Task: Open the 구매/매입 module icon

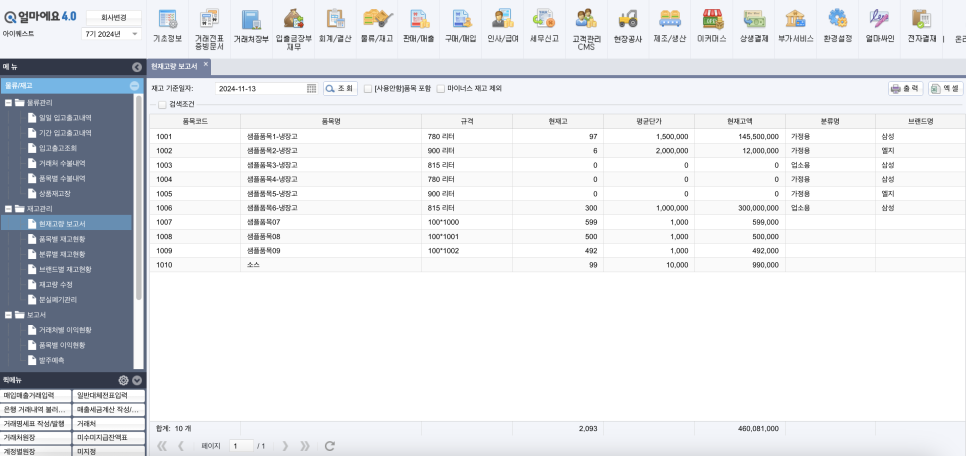Action: pos(461,25)
